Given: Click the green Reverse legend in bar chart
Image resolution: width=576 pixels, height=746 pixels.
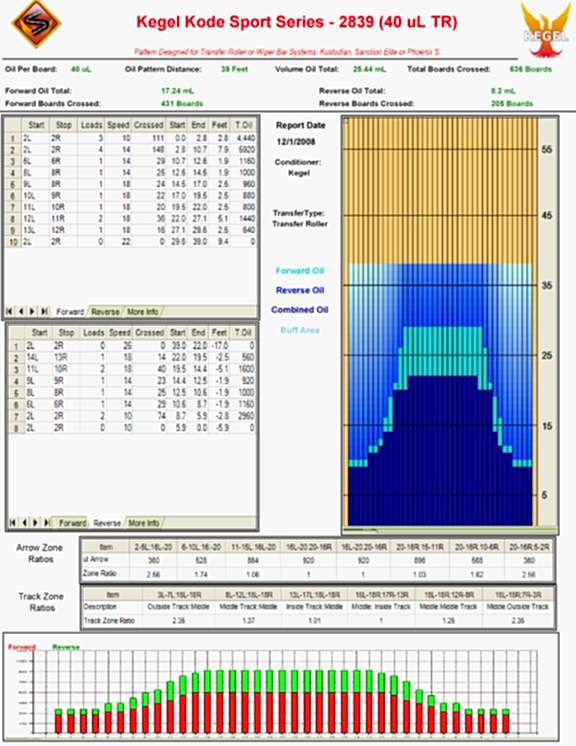Looking at the screenshot, I should tap(66, 647).
